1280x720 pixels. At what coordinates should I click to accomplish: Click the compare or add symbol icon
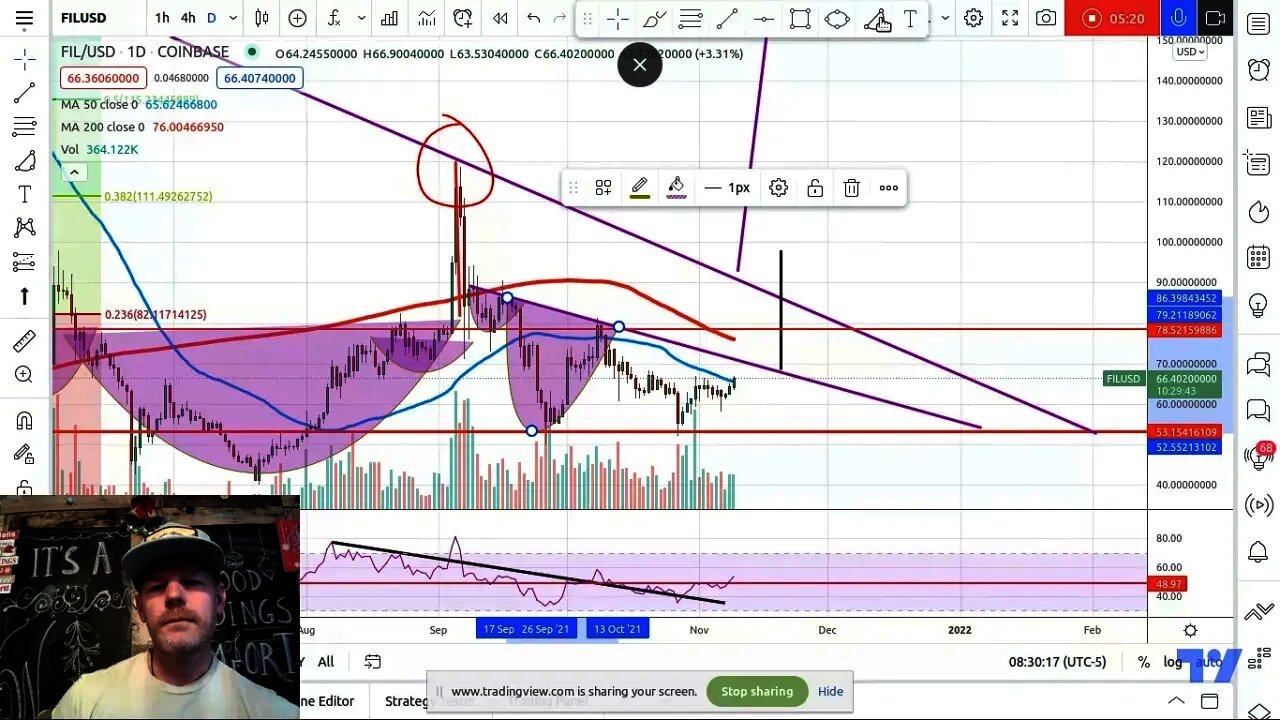point(297,18)
